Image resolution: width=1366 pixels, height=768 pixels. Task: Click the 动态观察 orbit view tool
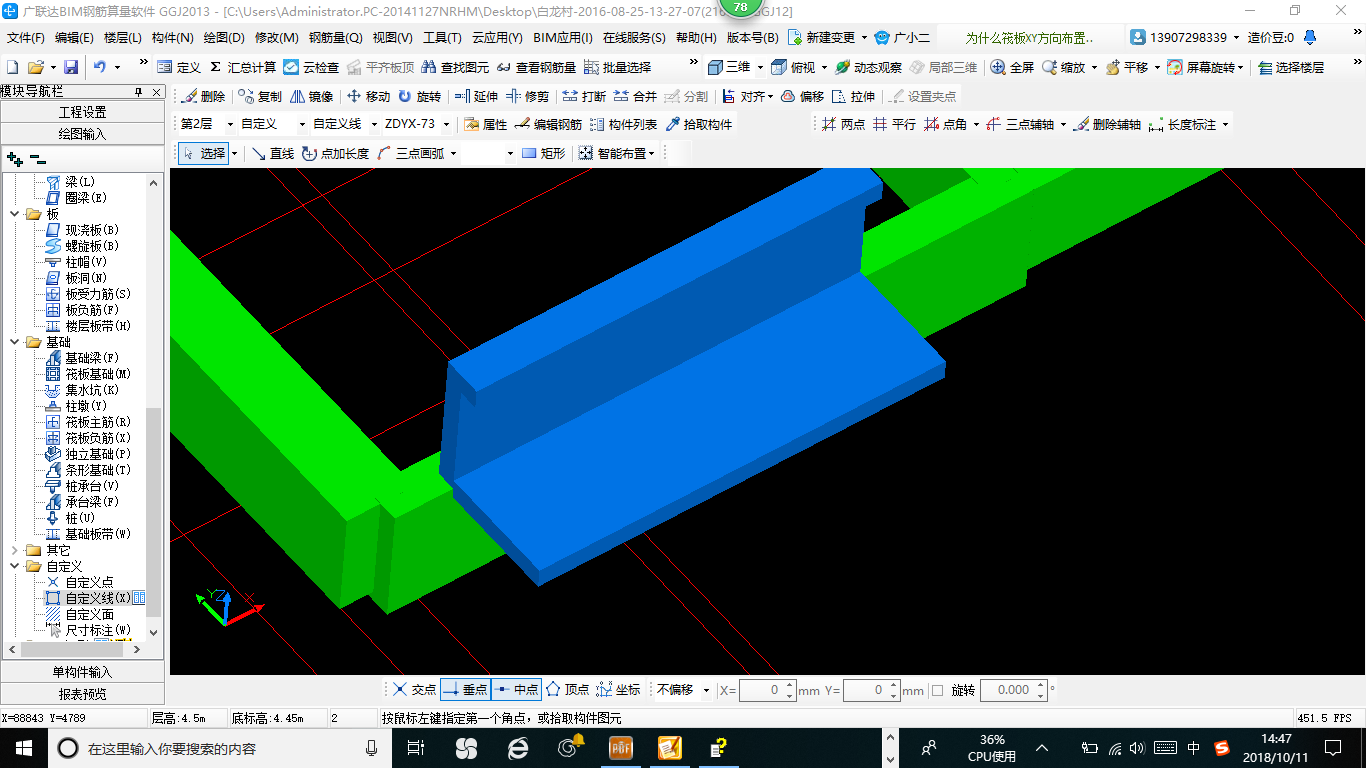click(868, 67)
